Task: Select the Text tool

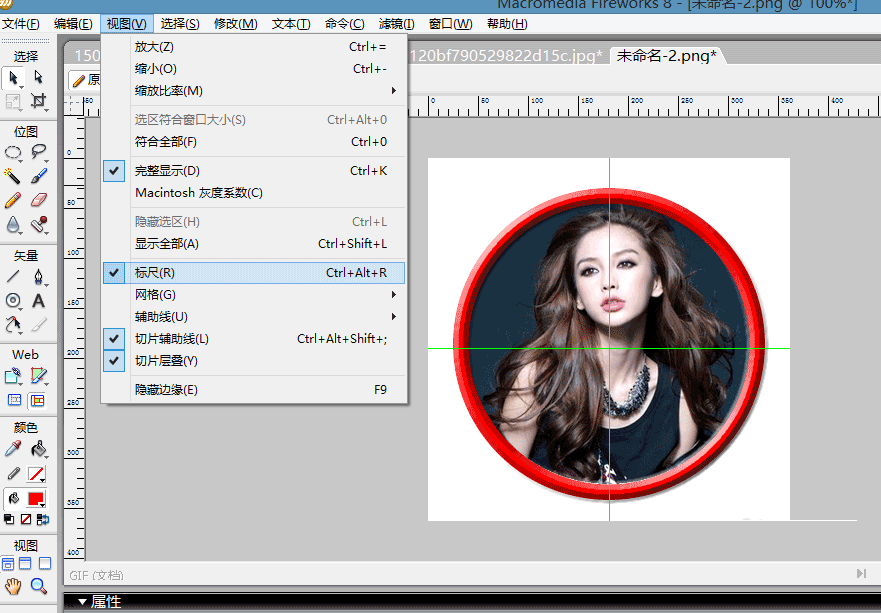Action: pyautogui.click(x=39, y=300)
